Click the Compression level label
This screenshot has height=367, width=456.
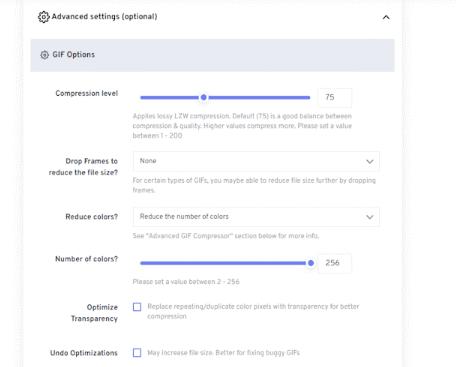tap(87, 93)
